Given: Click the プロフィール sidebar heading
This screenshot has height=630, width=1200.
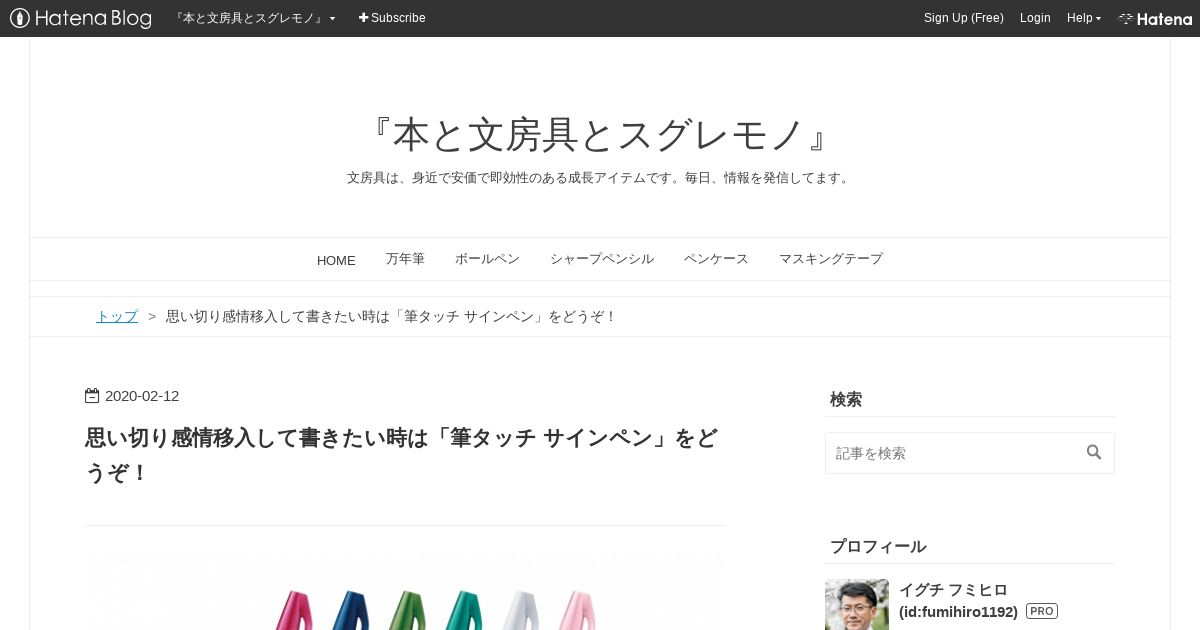Looking at the screenshot, I should pyautogui.click(x=878, y=546).
